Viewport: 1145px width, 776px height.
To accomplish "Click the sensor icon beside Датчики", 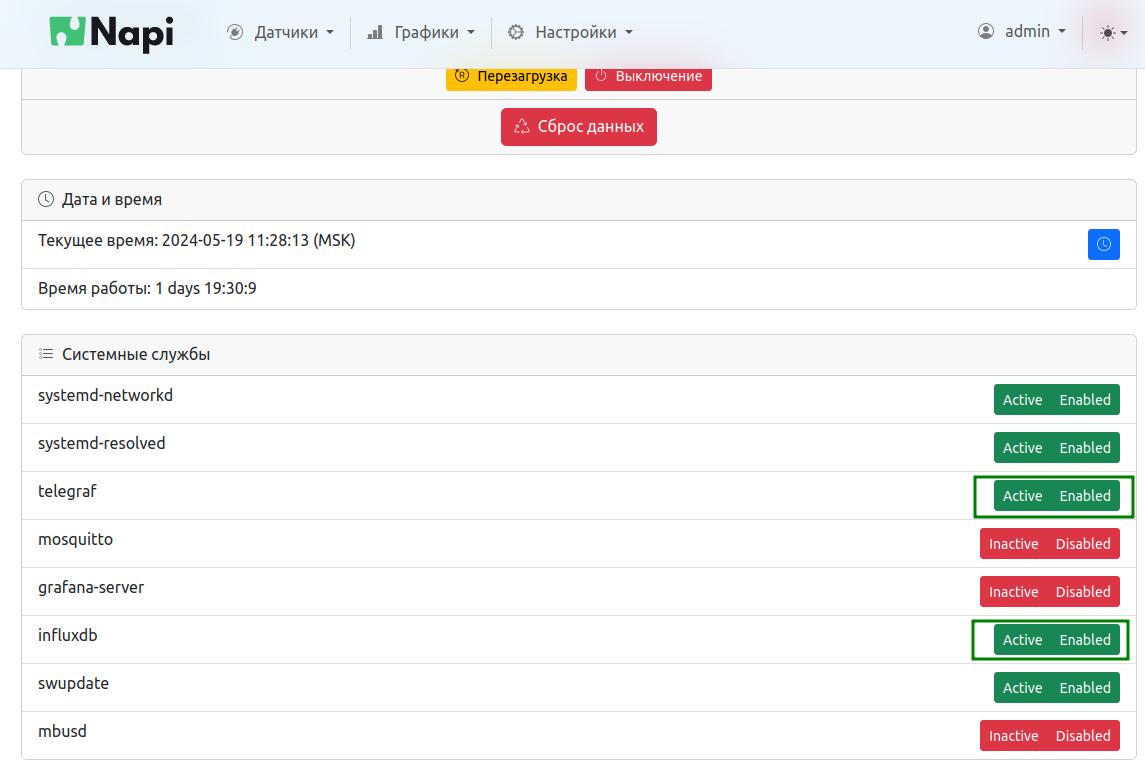I will click(x=235, y=32).
